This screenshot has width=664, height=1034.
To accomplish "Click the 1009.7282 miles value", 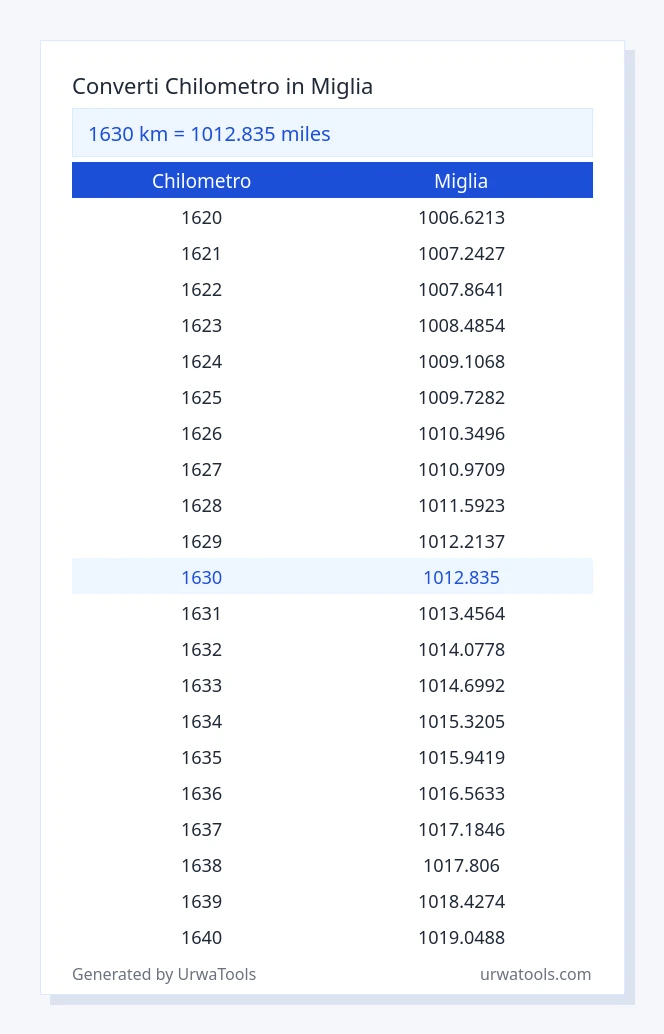I will pyautogui.click(x=461, y=398).
